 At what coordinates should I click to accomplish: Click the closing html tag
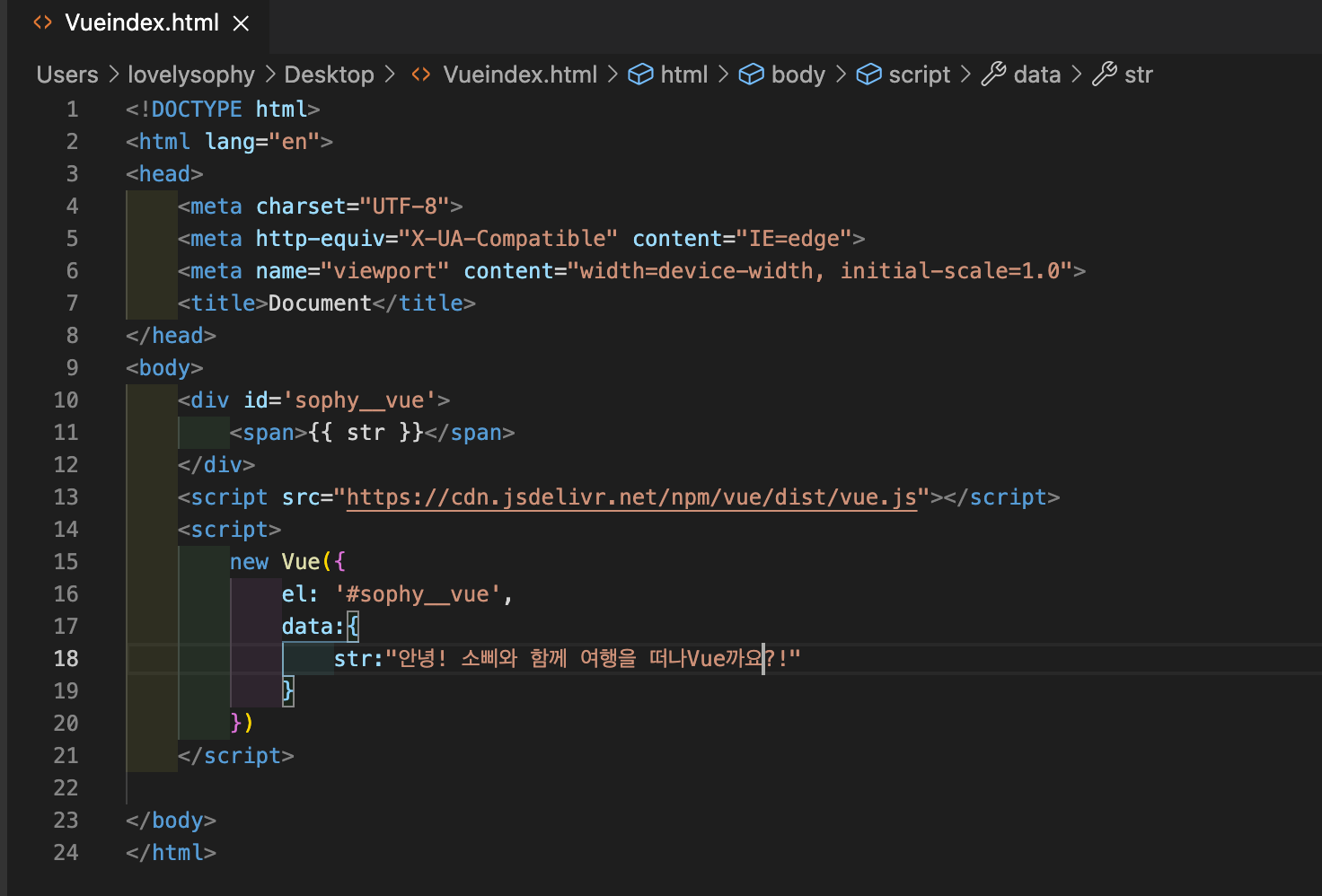(x=171, y=853)
